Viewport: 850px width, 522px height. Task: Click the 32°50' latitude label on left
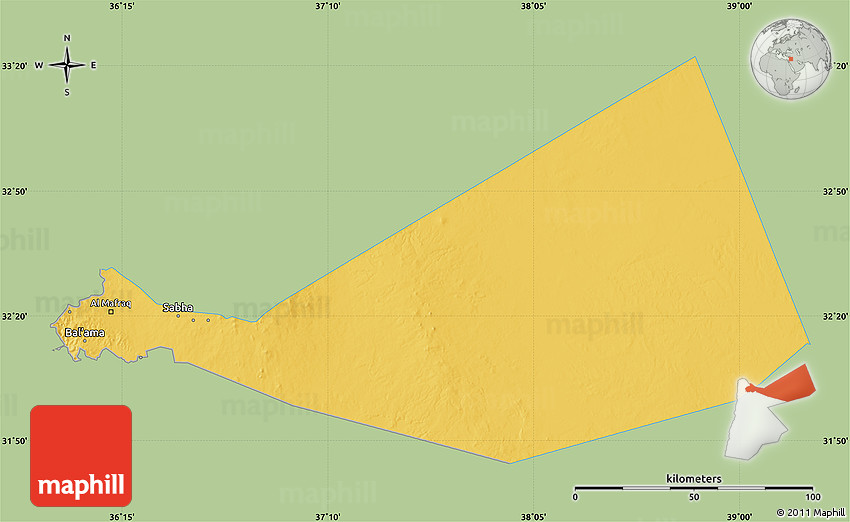[x=15, y=191]
